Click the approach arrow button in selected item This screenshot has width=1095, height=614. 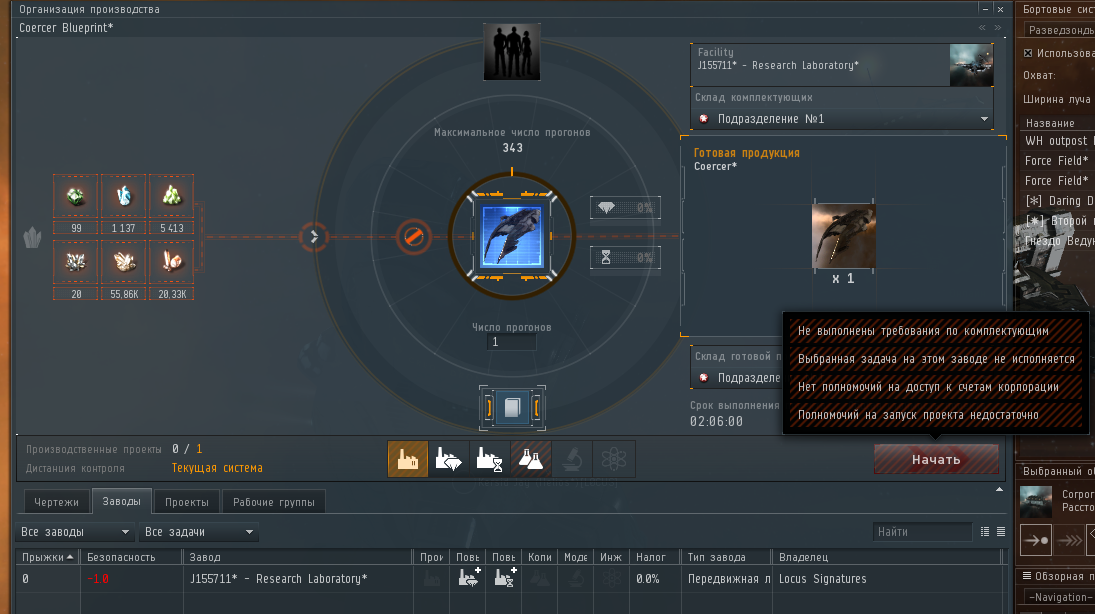[1036, 540]
